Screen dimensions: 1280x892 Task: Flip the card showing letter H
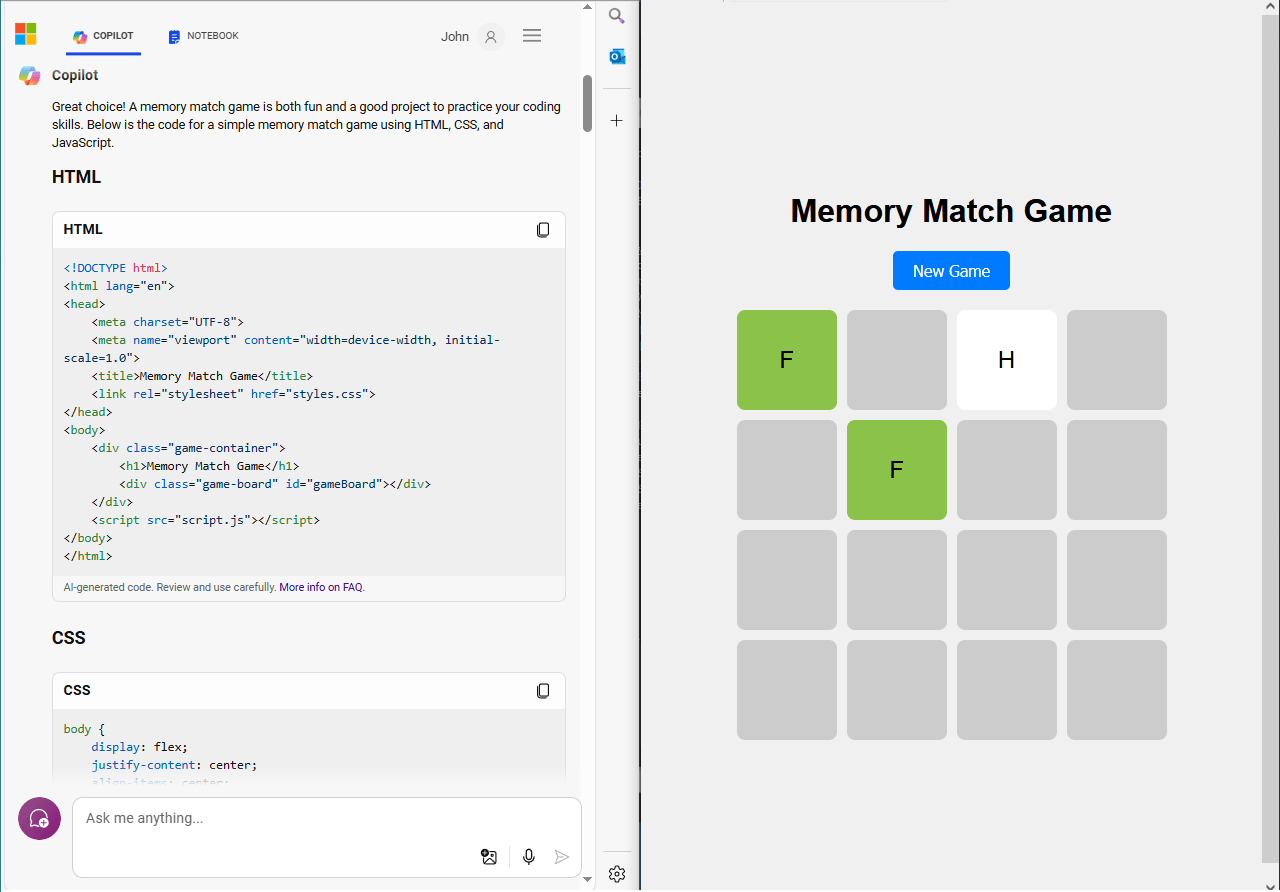1007,360
